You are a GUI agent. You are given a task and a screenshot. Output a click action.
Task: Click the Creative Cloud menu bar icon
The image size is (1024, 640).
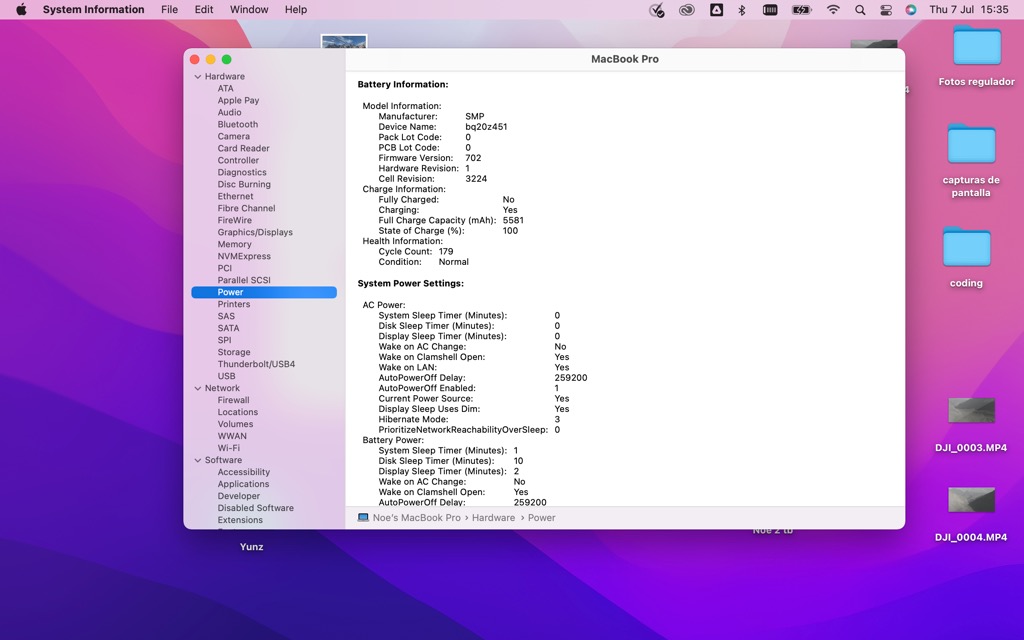point(686,10)
